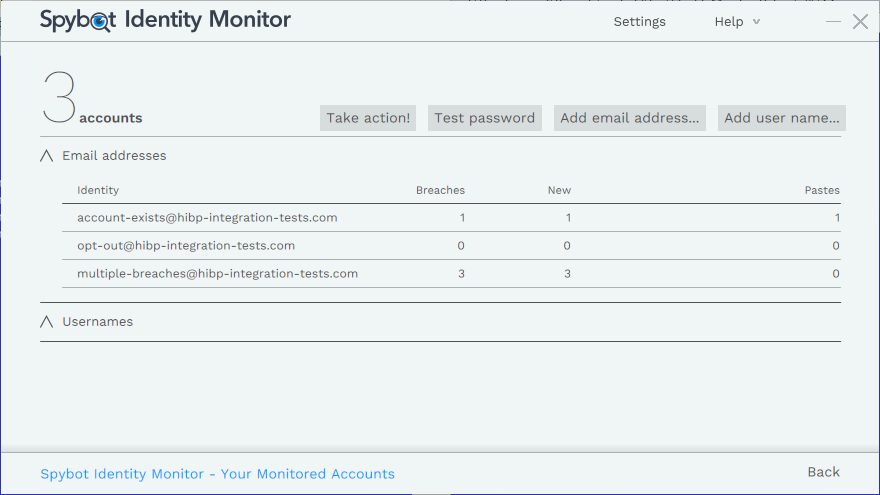880x495 pixels.
Task: Click the Back button
Action: [x=823, y=472]
